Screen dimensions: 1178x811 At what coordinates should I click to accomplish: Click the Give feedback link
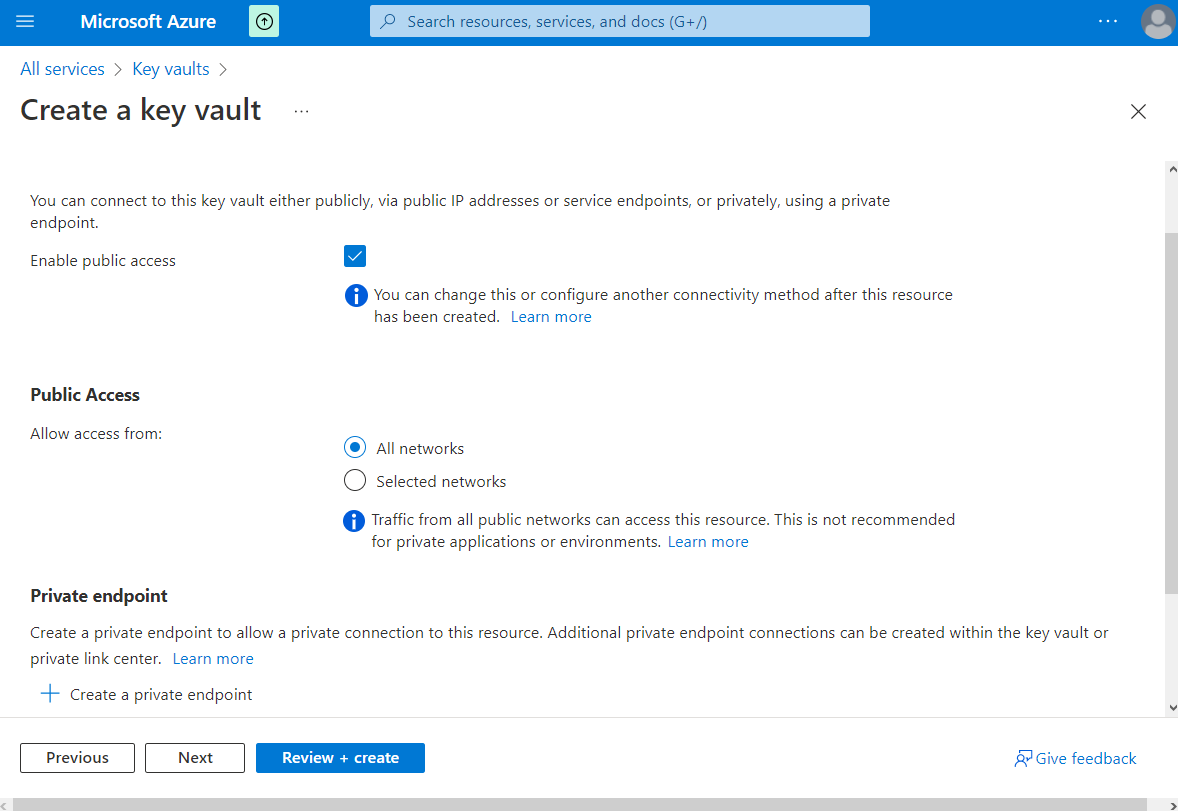[x=1075, y=758]
